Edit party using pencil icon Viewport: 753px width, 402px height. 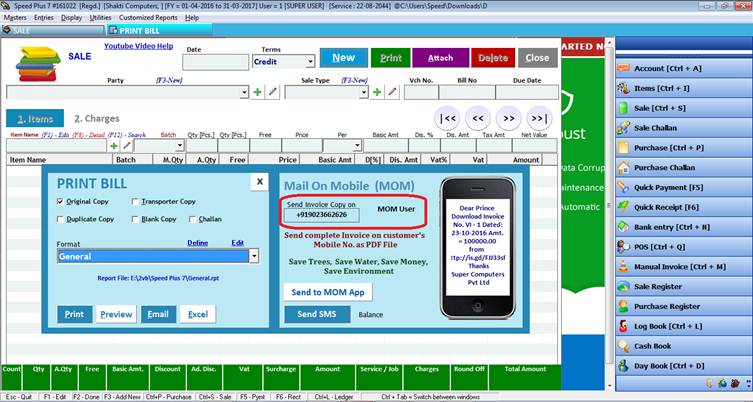(273, 92)
